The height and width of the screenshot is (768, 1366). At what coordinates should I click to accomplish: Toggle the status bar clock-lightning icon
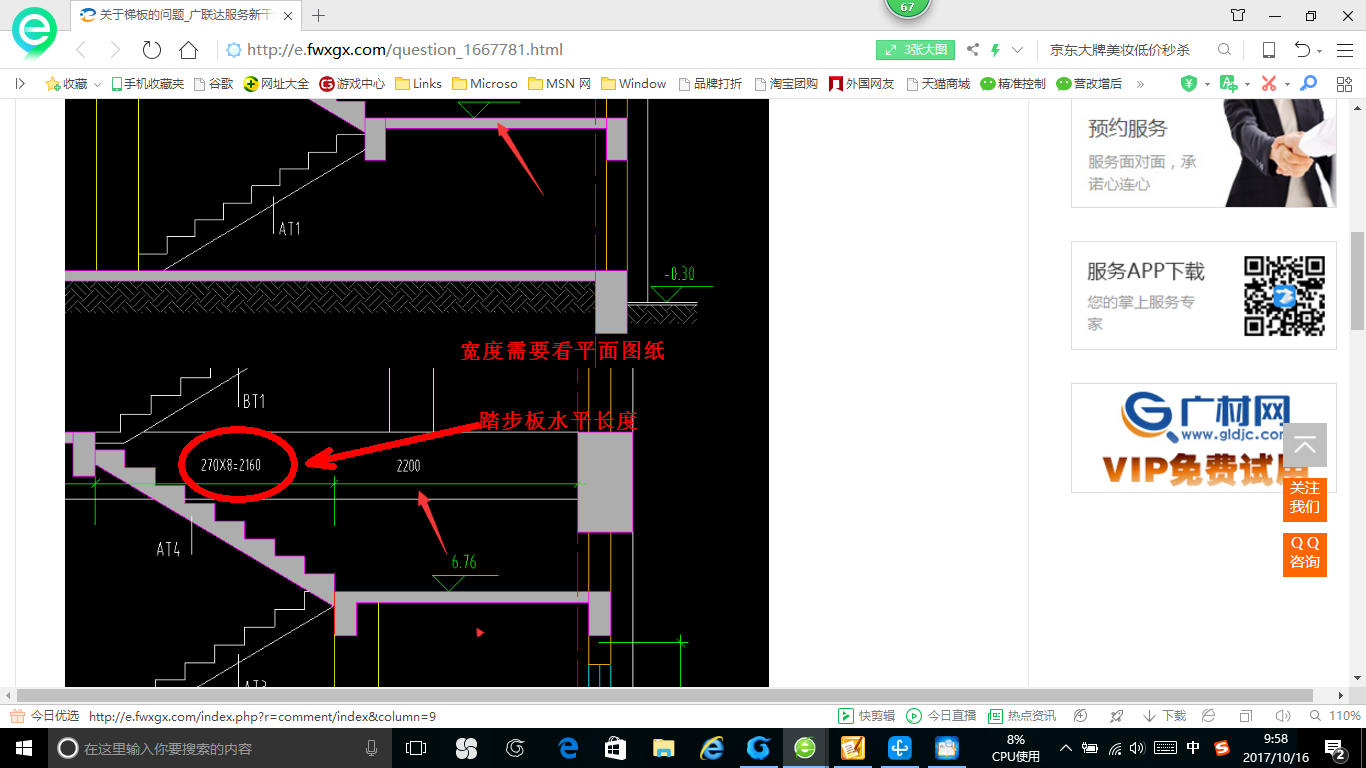(x=1080, y=716)
